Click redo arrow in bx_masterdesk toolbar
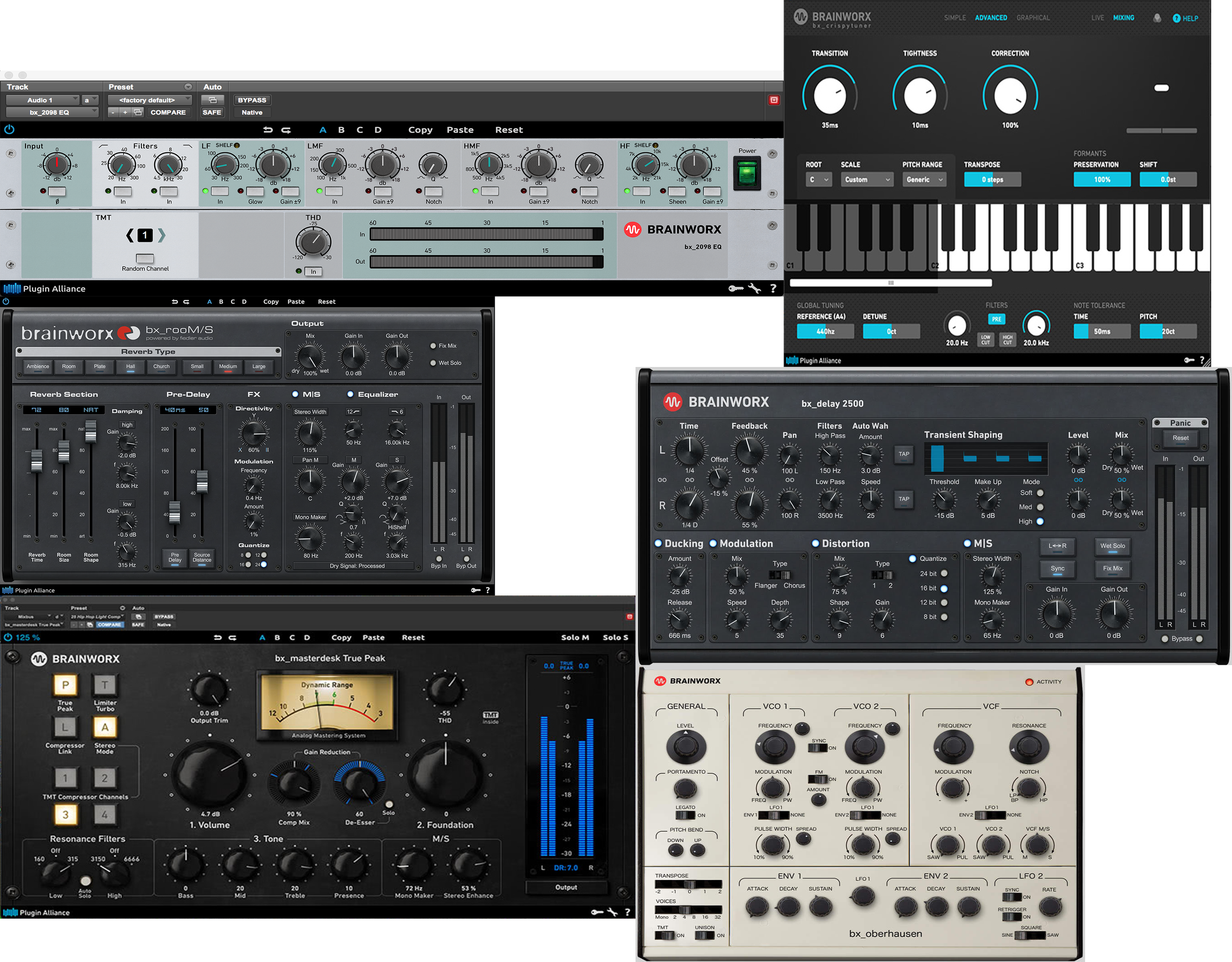Viewport: 1232px width, 962px height. click(232, 638)
